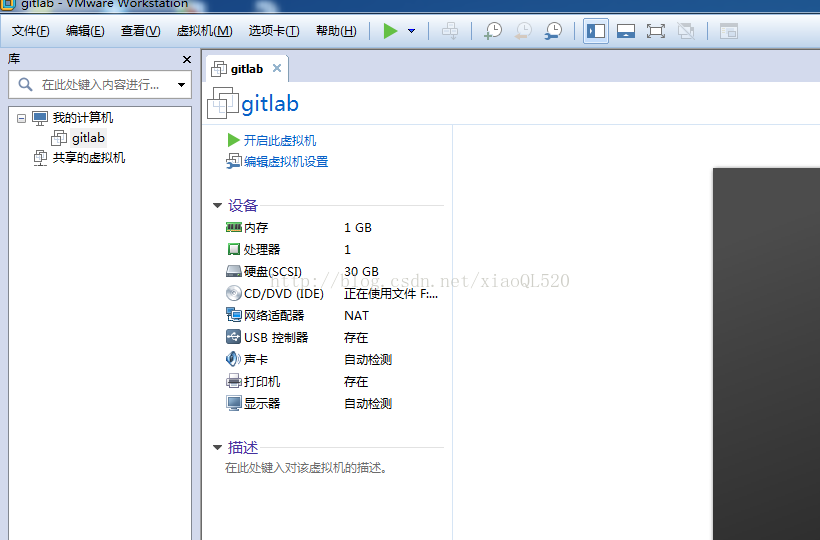
Task: Open the 选项卡(T) menu
Action: (x=274, y=31)
